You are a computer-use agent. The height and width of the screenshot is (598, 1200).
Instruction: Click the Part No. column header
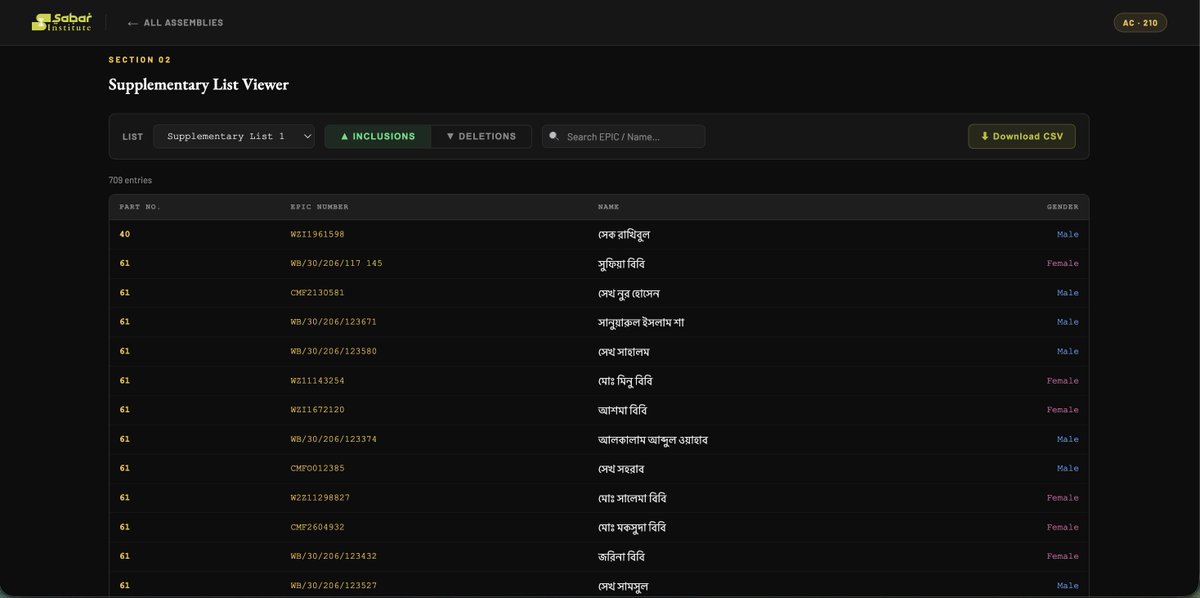click(140, 207)
